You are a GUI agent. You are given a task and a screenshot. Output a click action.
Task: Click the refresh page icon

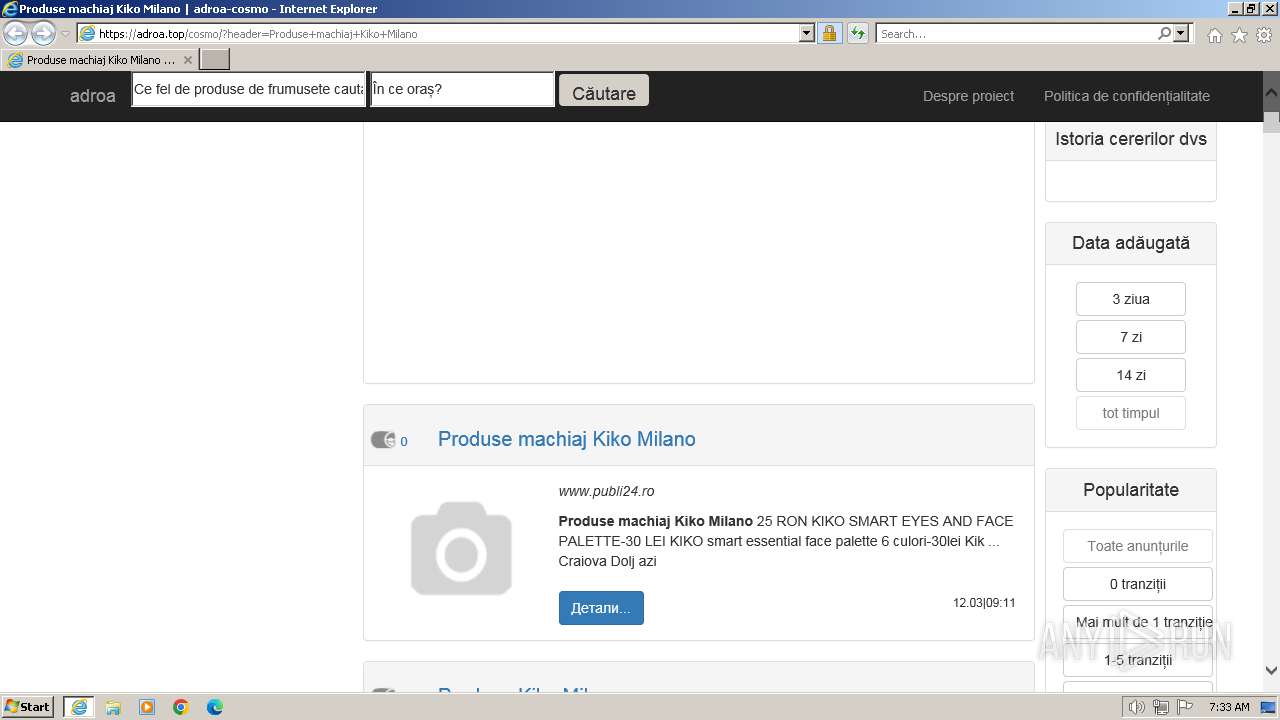point(858,33)
